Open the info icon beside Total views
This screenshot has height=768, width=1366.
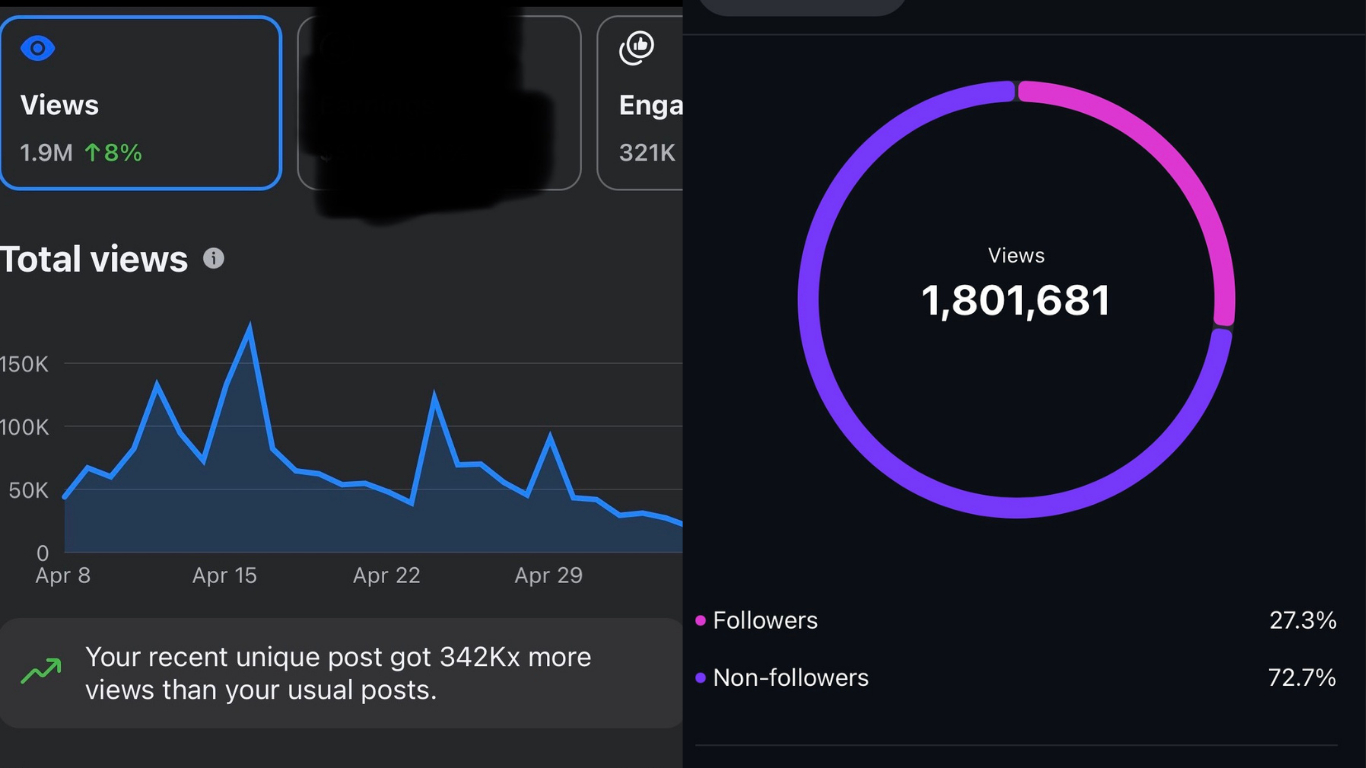(213, 258)
